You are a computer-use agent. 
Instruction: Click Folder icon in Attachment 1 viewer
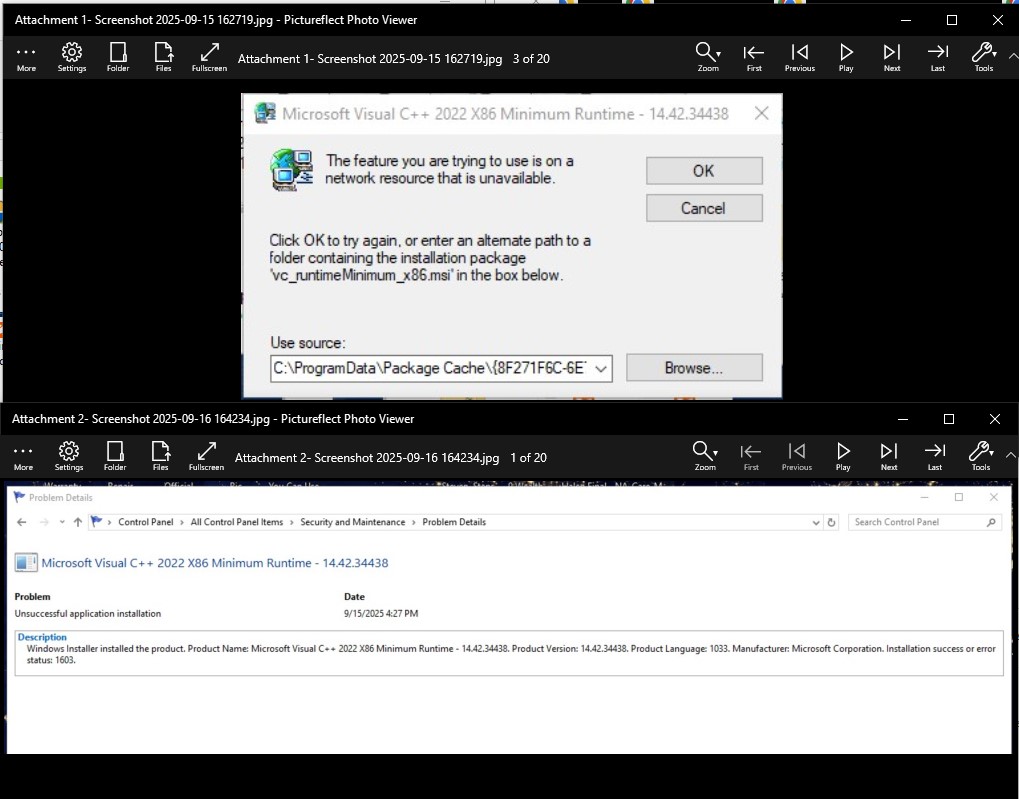(x=118, y=58)
